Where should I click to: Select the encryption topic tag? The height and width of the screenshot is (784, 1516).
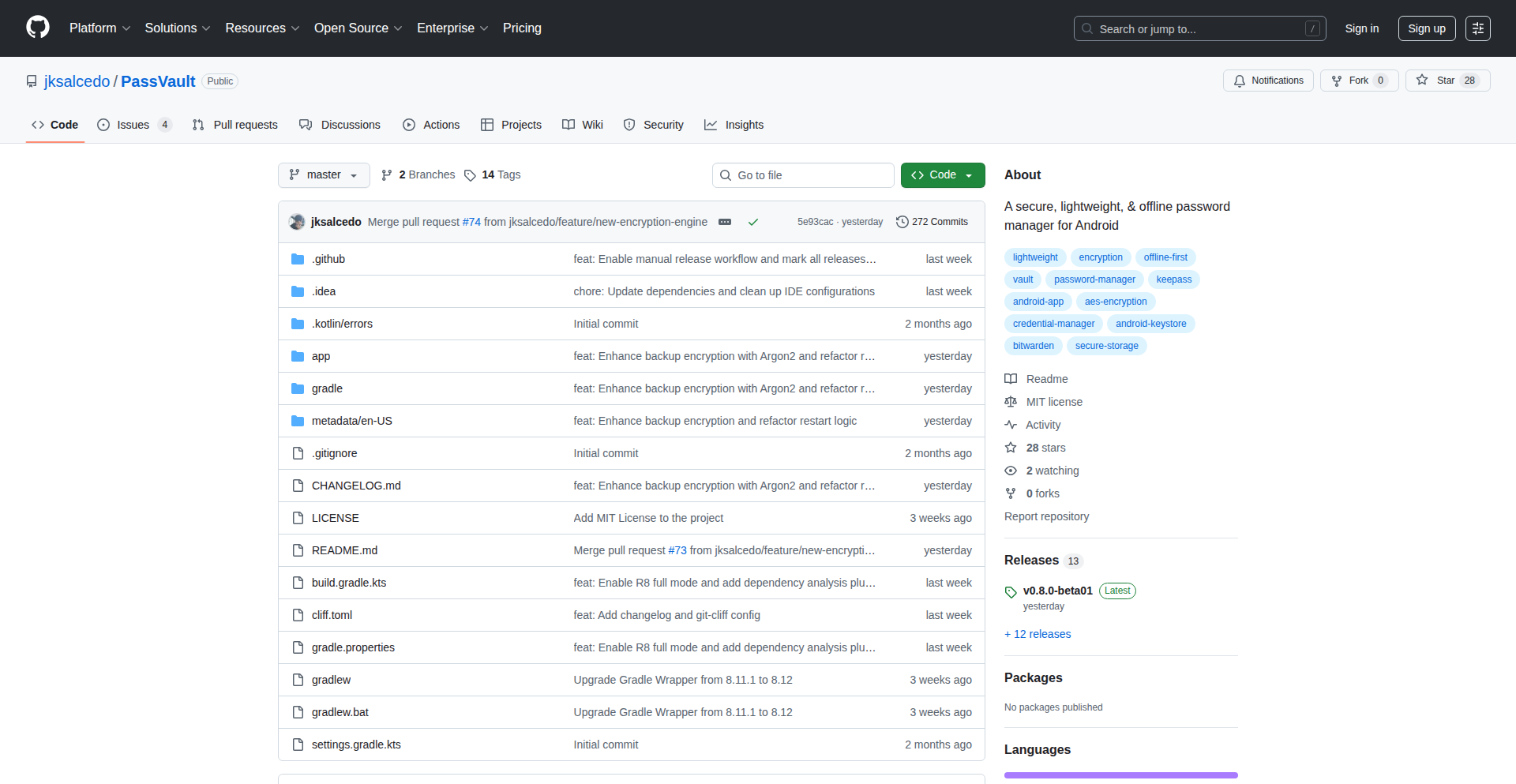(1100, 257)
